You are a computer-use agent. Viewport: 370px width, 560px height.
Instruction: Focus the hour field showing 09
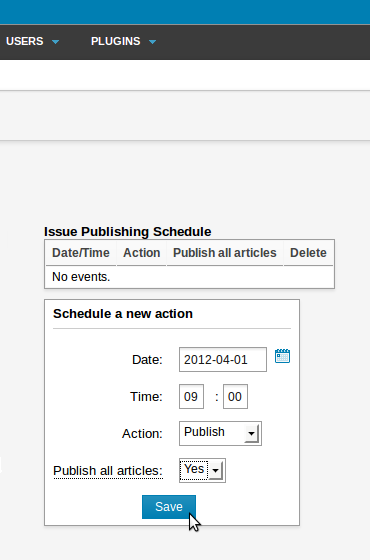click(191, 396)
